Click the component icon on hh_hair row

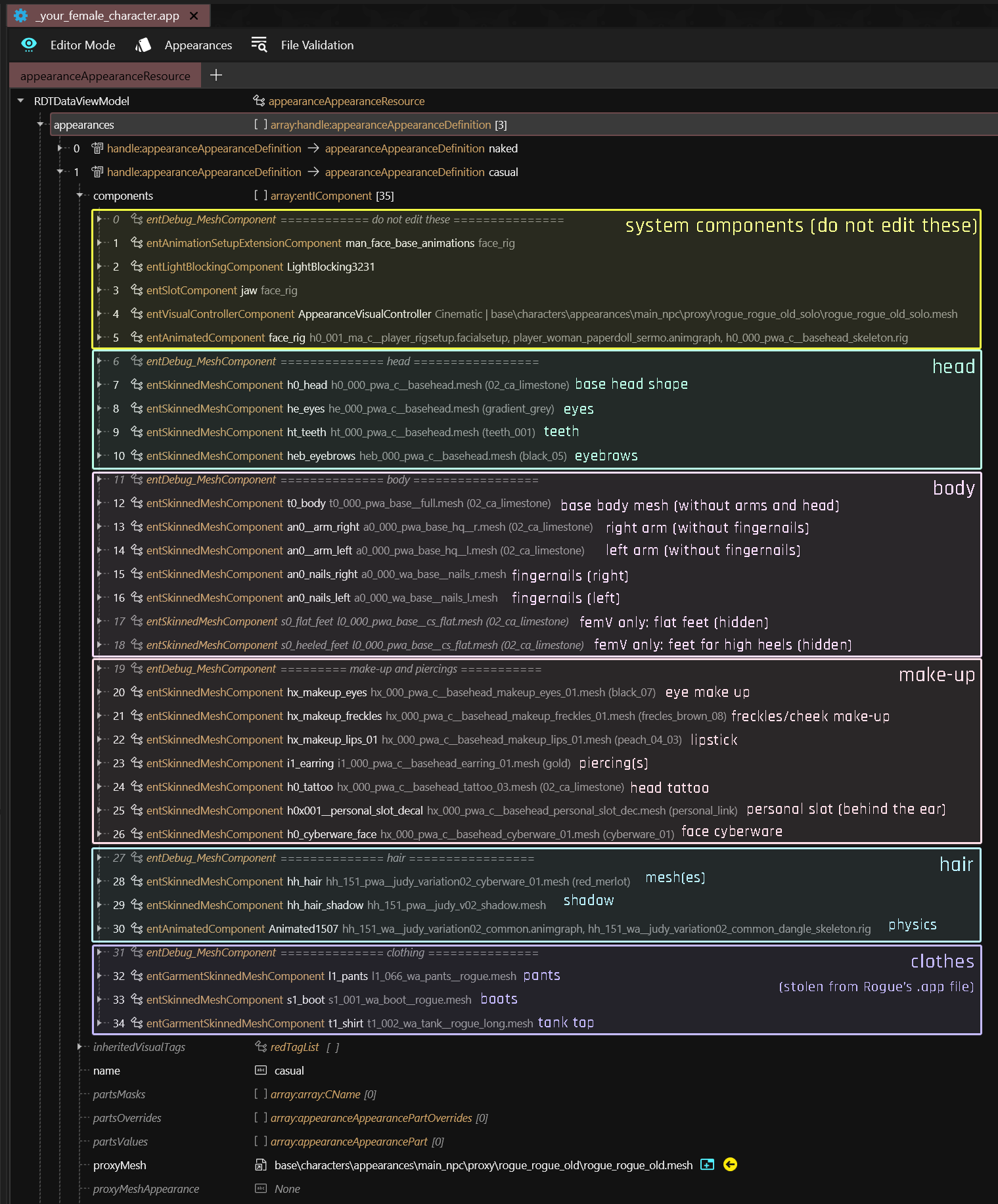click(137, 881)
